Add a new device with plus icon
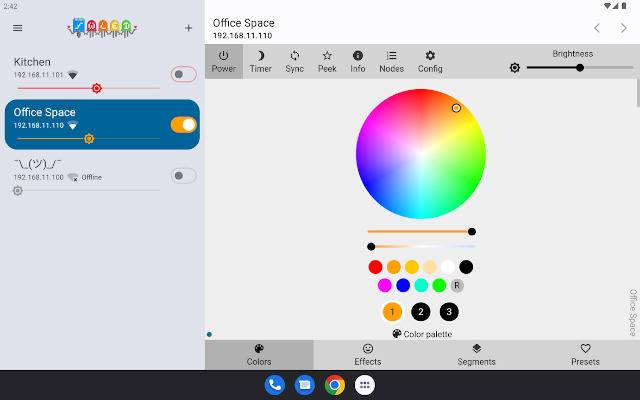Screen dimensions: 640x400 coord(188,28)
